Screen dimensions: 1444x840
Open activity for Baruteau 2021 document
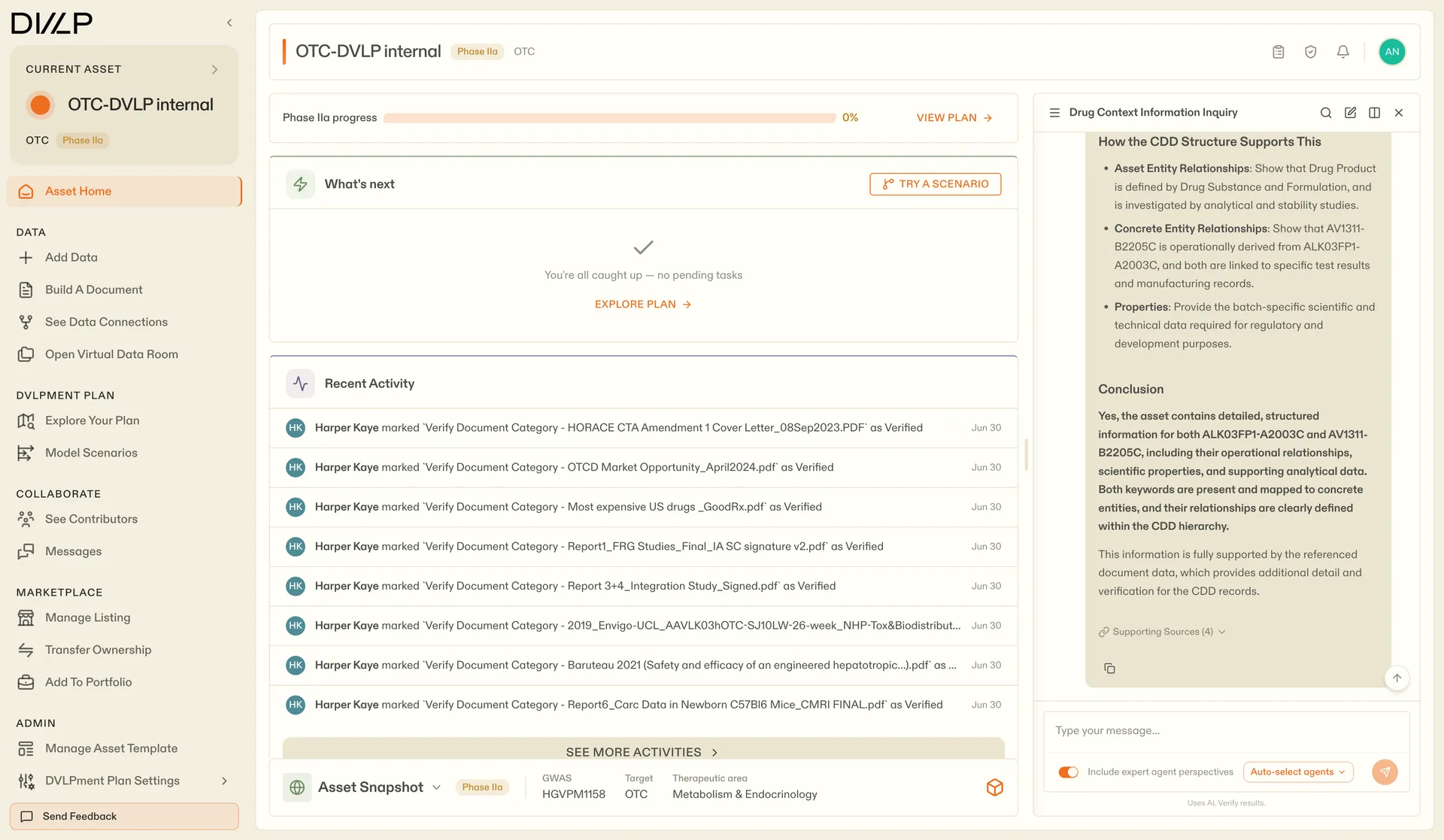[x=643, y=665]
